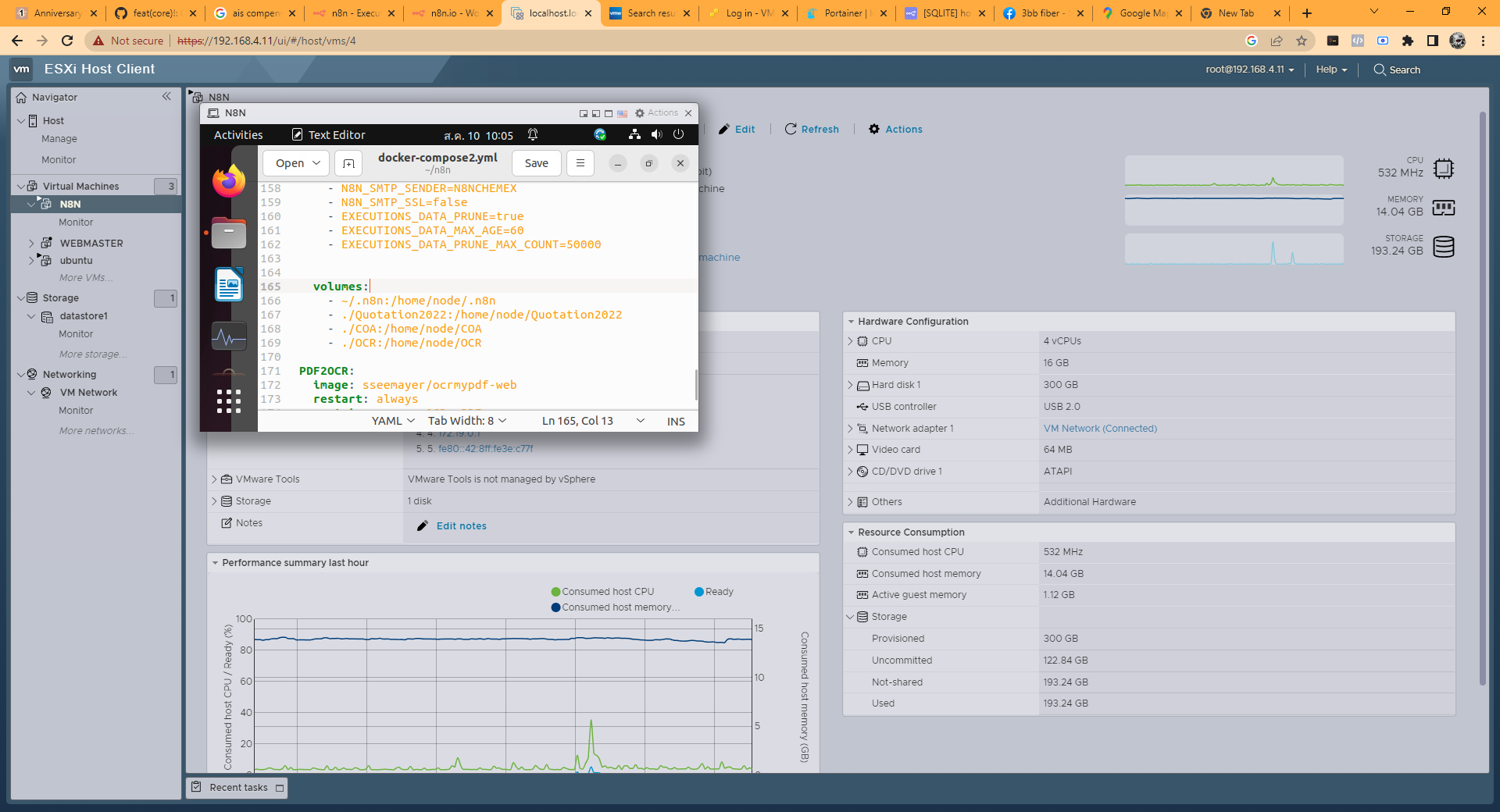Click the ESXi page vertical scrollbar
This screenshot has height=812, width=1500.
pos(1482,398)
